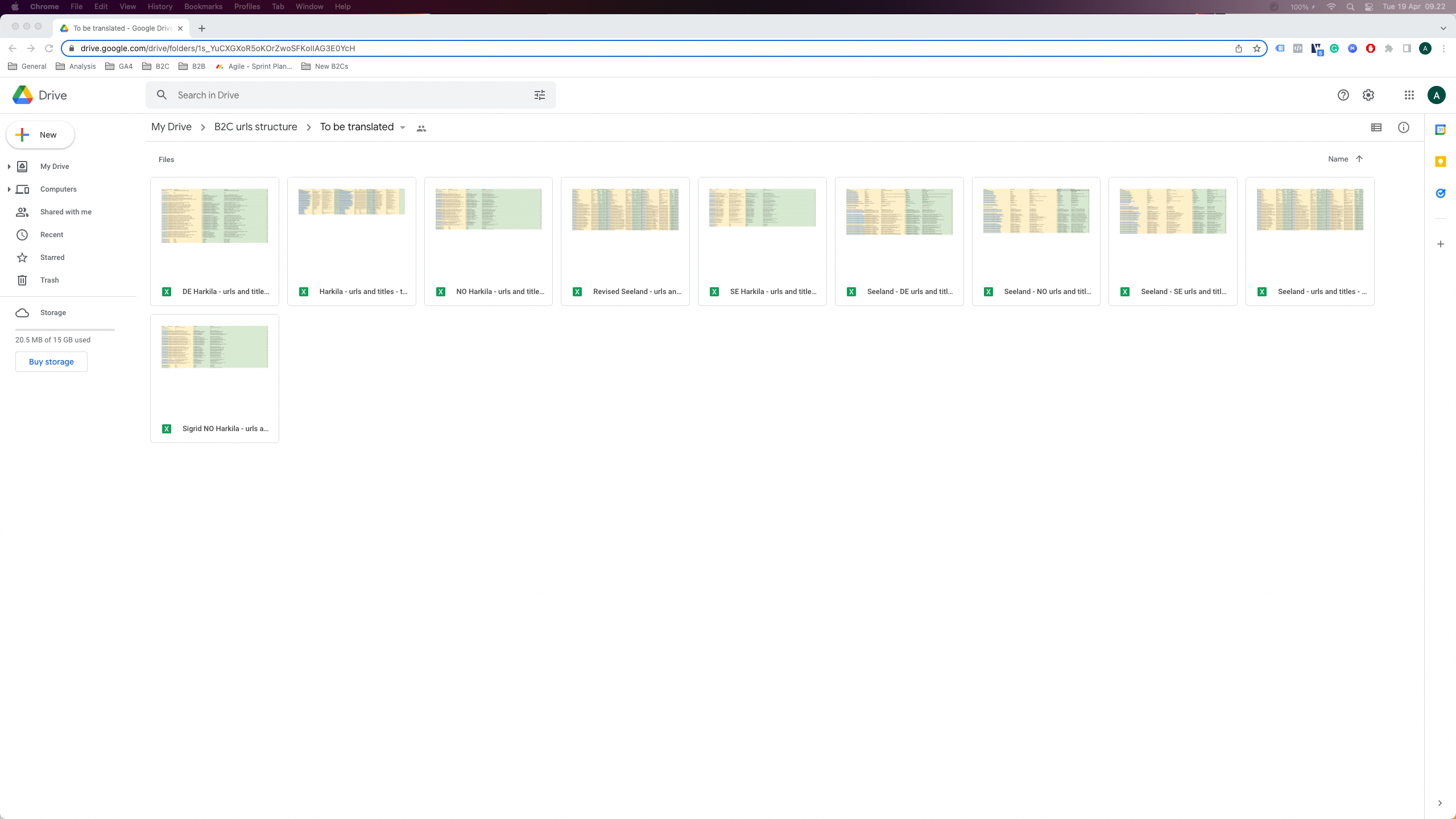The width and height of the screenshot is (1456, 819).
Task: Open Recent files
Action: tap(52, 234)
